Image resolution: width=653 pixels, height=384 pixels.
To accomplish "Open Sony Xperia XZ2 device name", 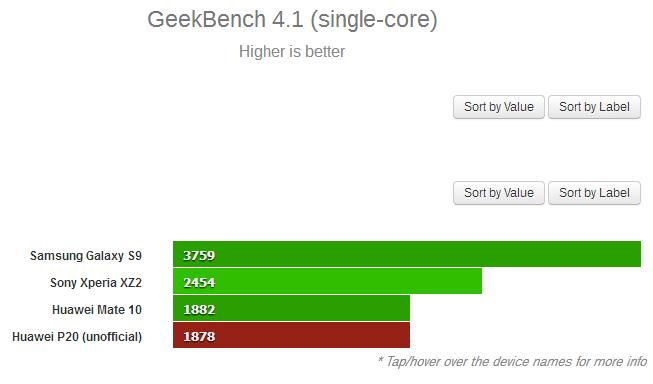I will 96,282.
